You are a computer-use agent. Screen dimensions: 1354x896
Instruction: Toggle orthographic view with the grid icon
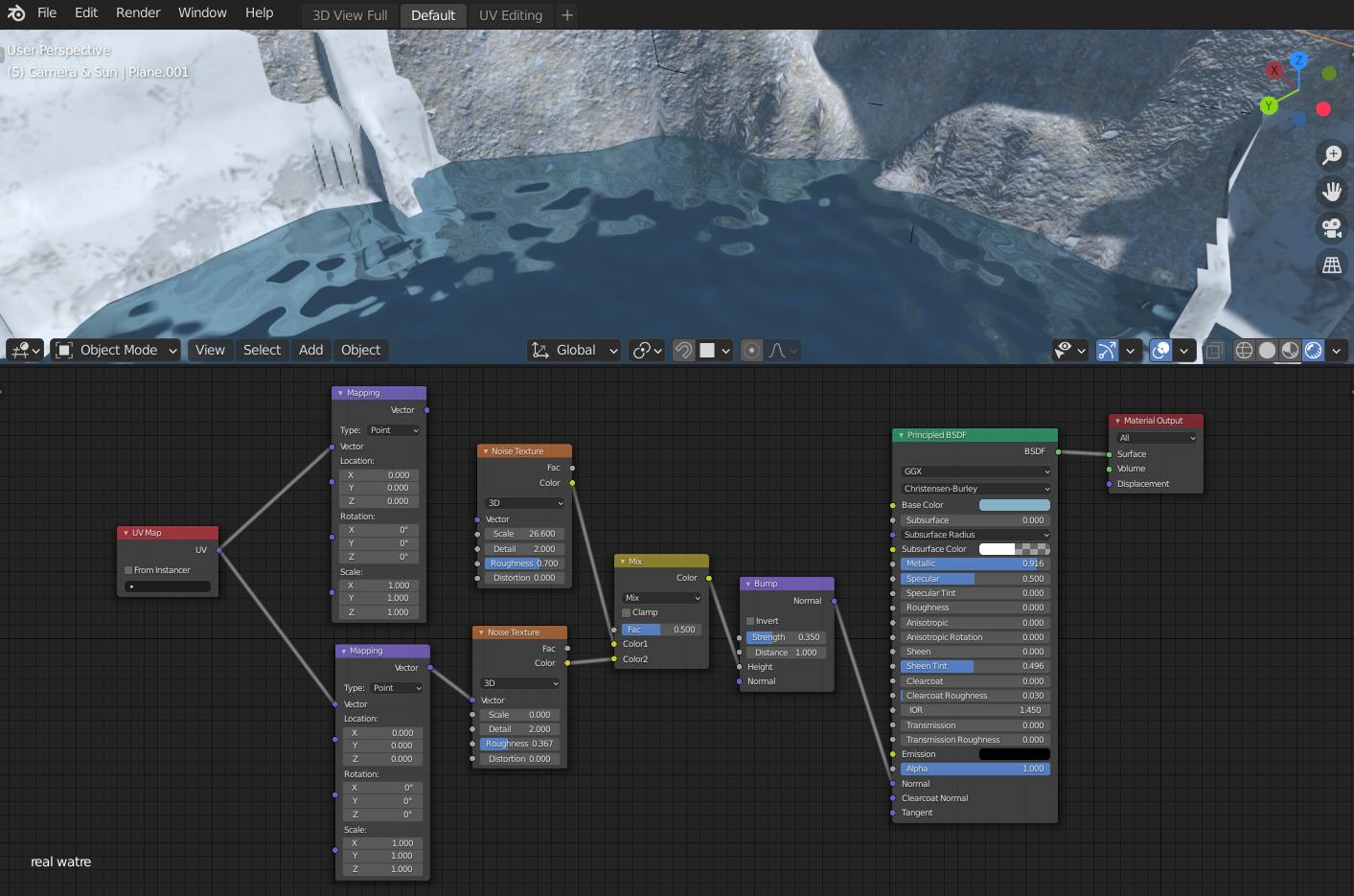(x=1331, y=264)
